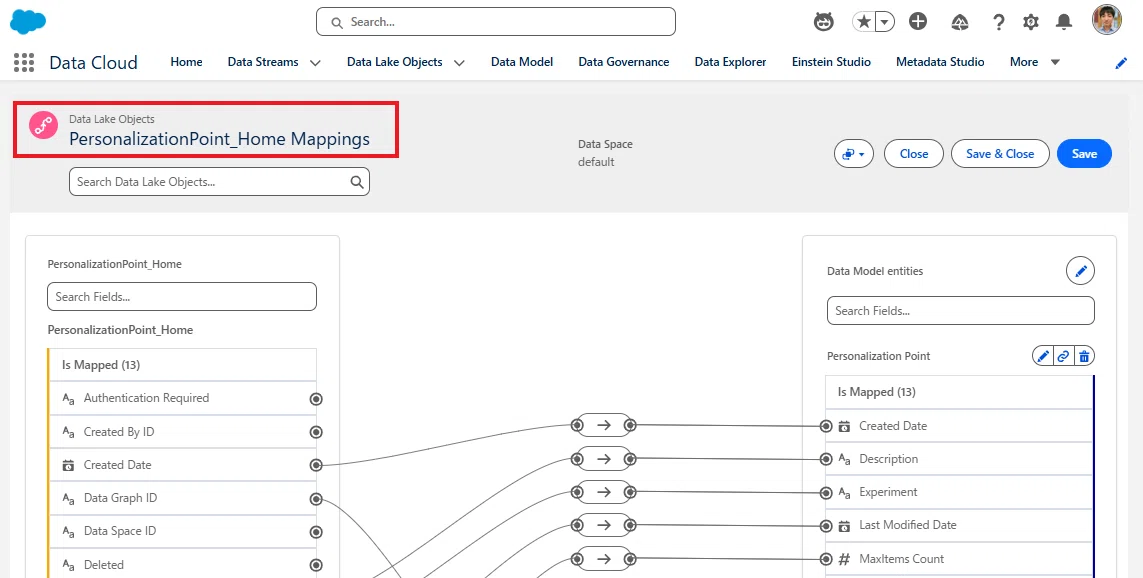
Task: Click the Created By ID field connector dot
Action: point(316,432)
